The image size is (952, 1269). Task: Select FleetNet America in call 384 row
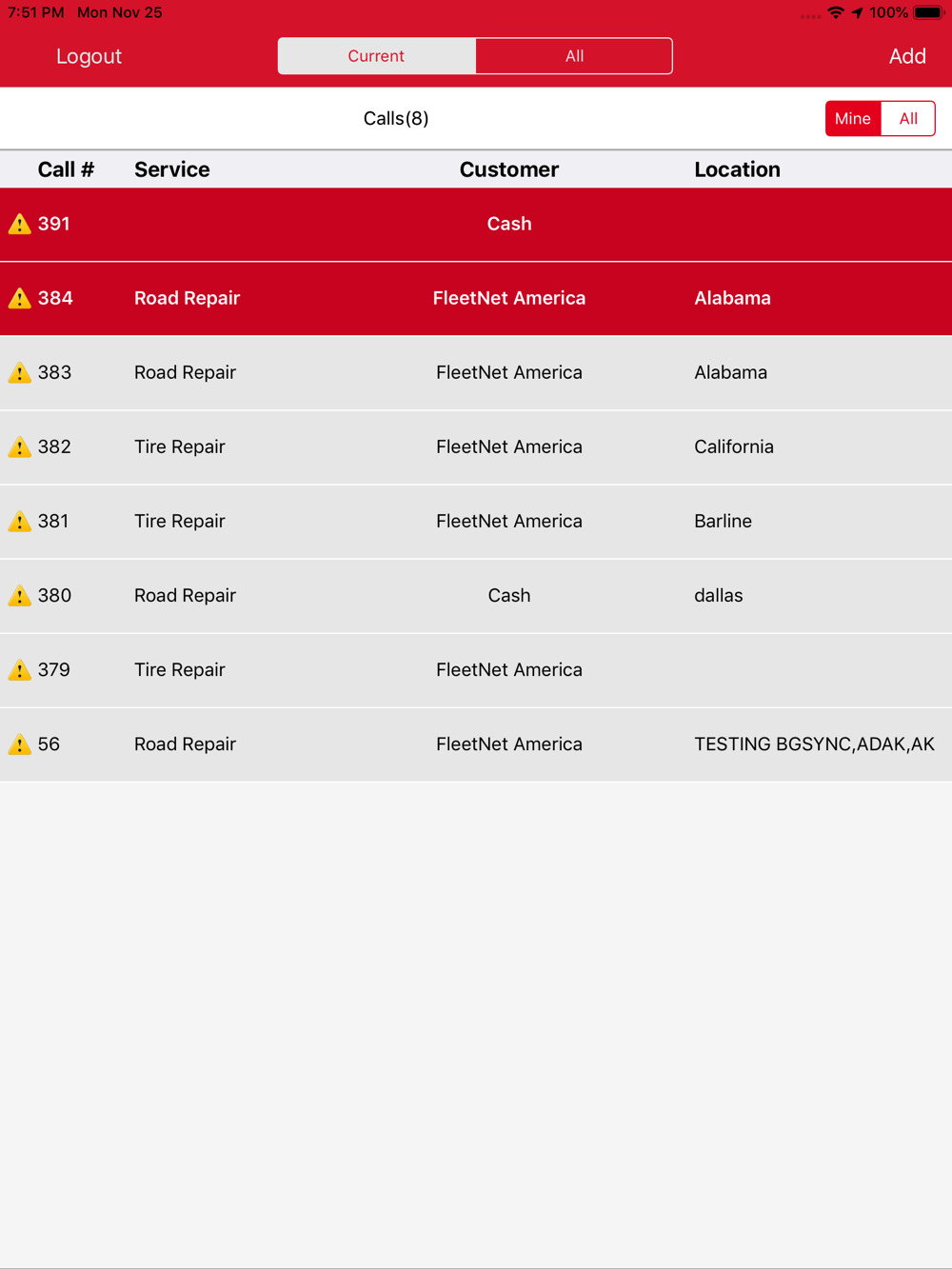click(509, 298)
